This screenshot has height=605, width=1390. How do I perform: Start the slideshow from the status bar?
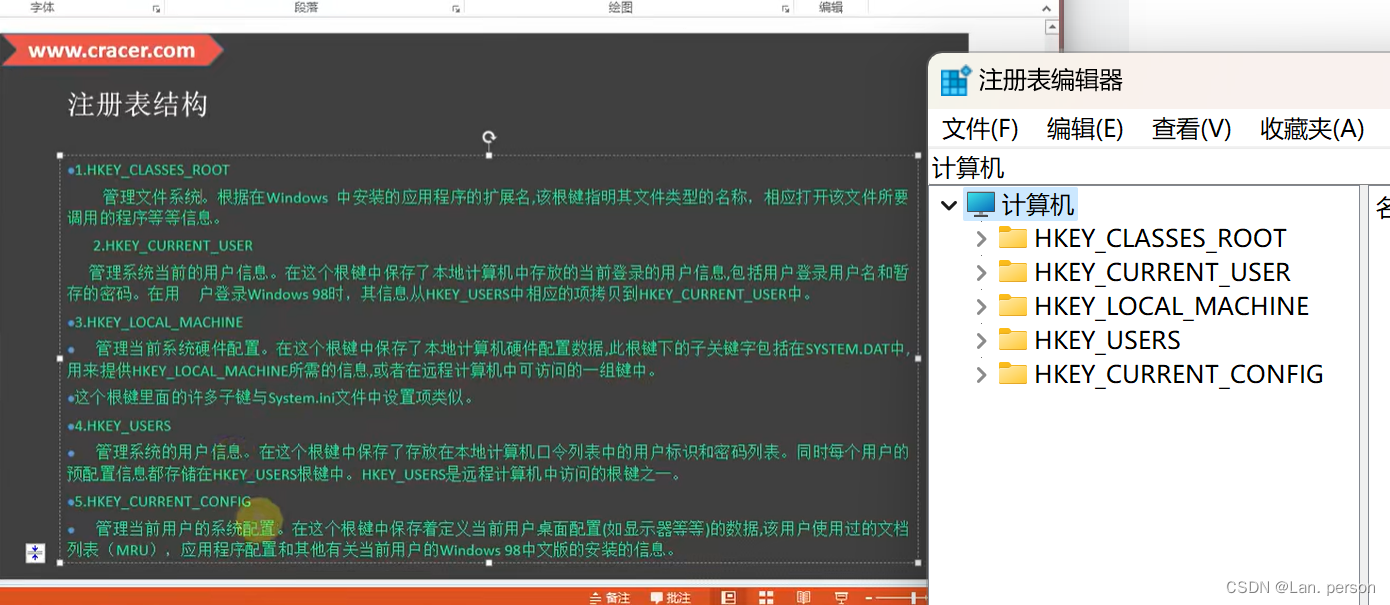(841, 597)
